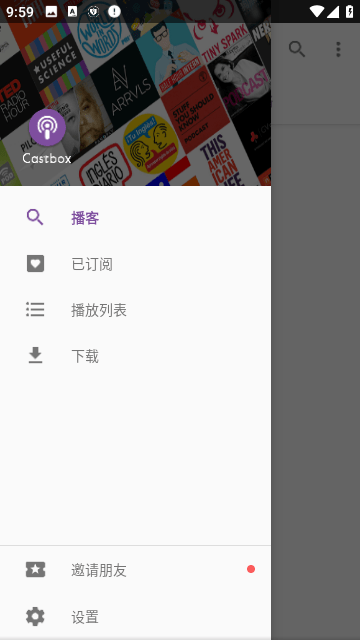Open the 已订阅 subscriptions entry
Viewport: 360px width, 640px height.
click(x=136, y=264)
